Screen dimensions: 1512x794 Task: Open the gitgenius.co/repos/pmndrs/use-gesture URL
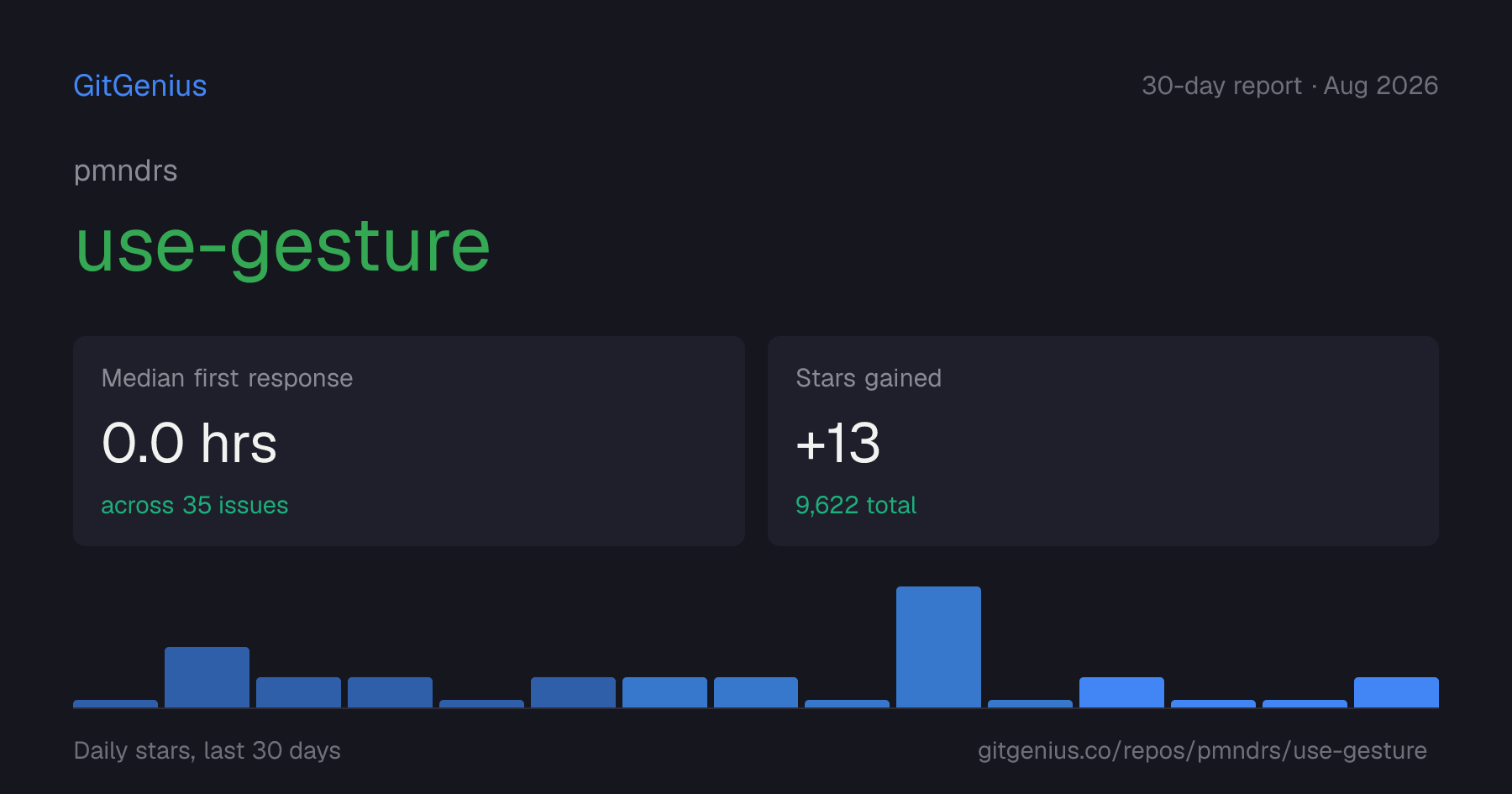[x=1202, y=750]
